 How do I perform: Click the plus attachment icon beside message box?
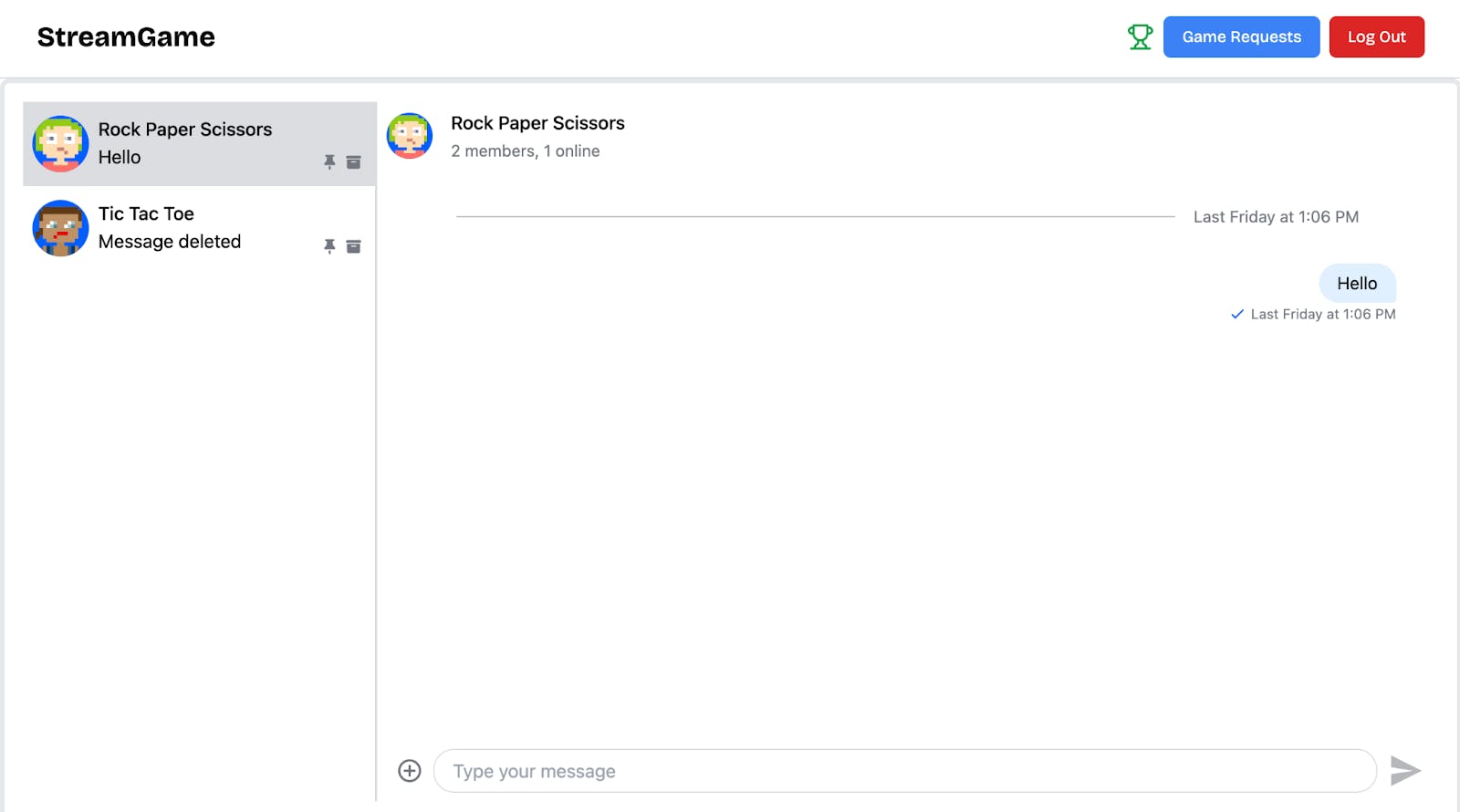click(410, 771)
